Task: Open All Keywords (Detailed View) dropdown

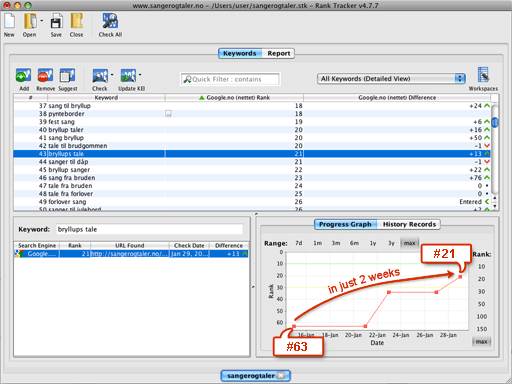Action: (x=391, y=79)
